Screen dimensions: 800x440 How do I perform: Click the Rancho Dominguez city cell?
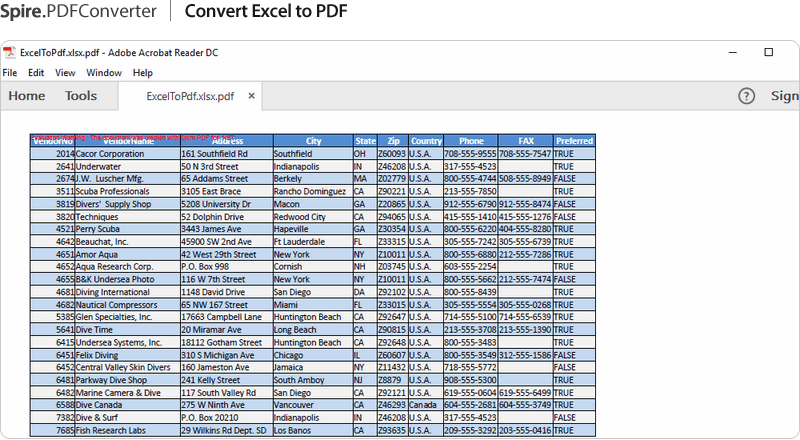(313, 191)
